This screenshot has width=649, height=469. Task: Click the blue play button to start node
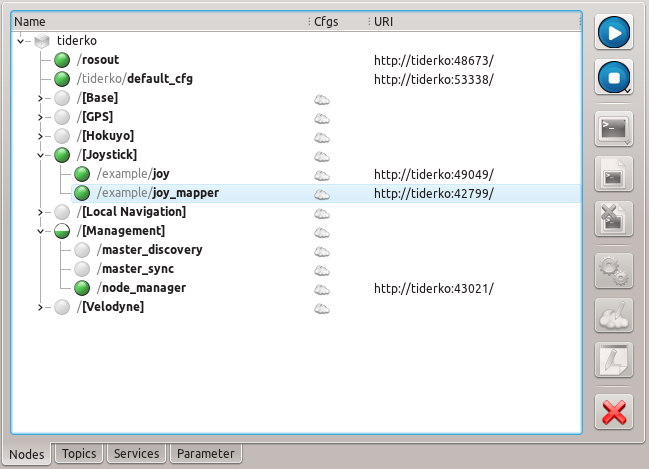point(613,33)
